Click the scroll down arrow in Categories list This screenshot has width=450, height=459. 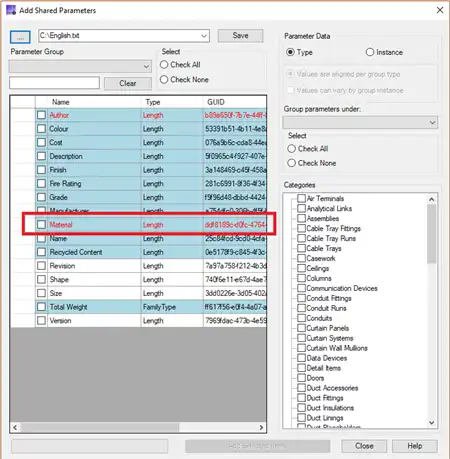(x=432, y=423)
